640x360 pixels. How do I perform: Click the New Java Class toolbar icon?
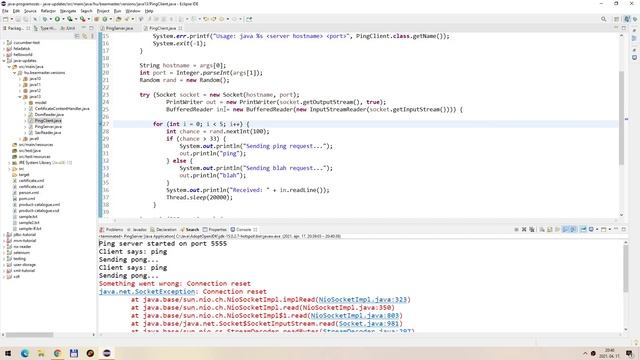[104, 19]
